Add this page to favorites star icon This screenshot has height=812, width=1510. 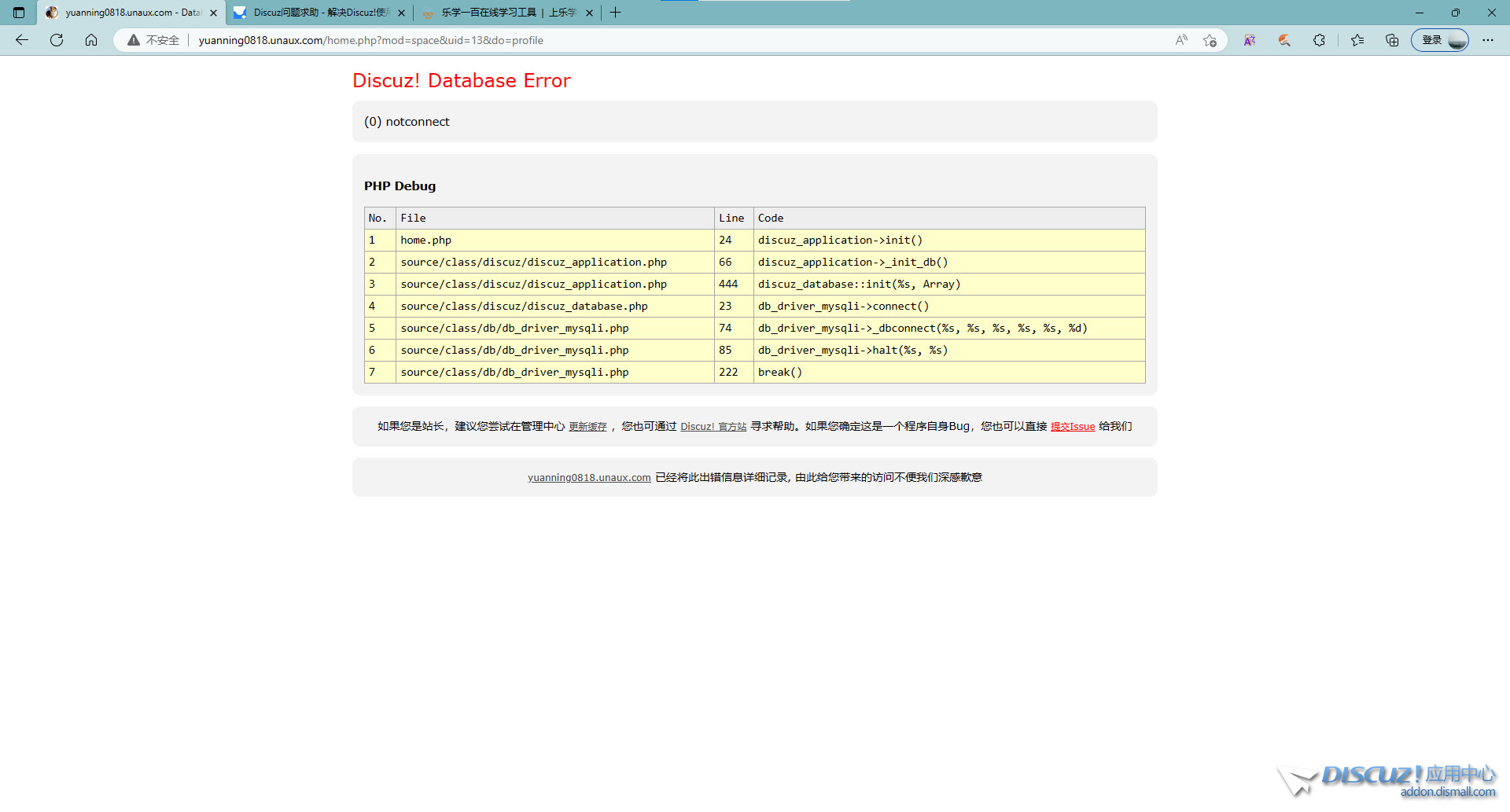1210,40
